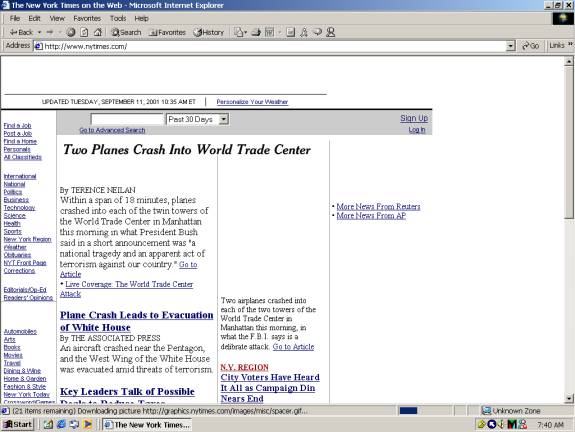Click the Discuss toolbar icon
Screen dimensions: 575x432
(290, 32)
